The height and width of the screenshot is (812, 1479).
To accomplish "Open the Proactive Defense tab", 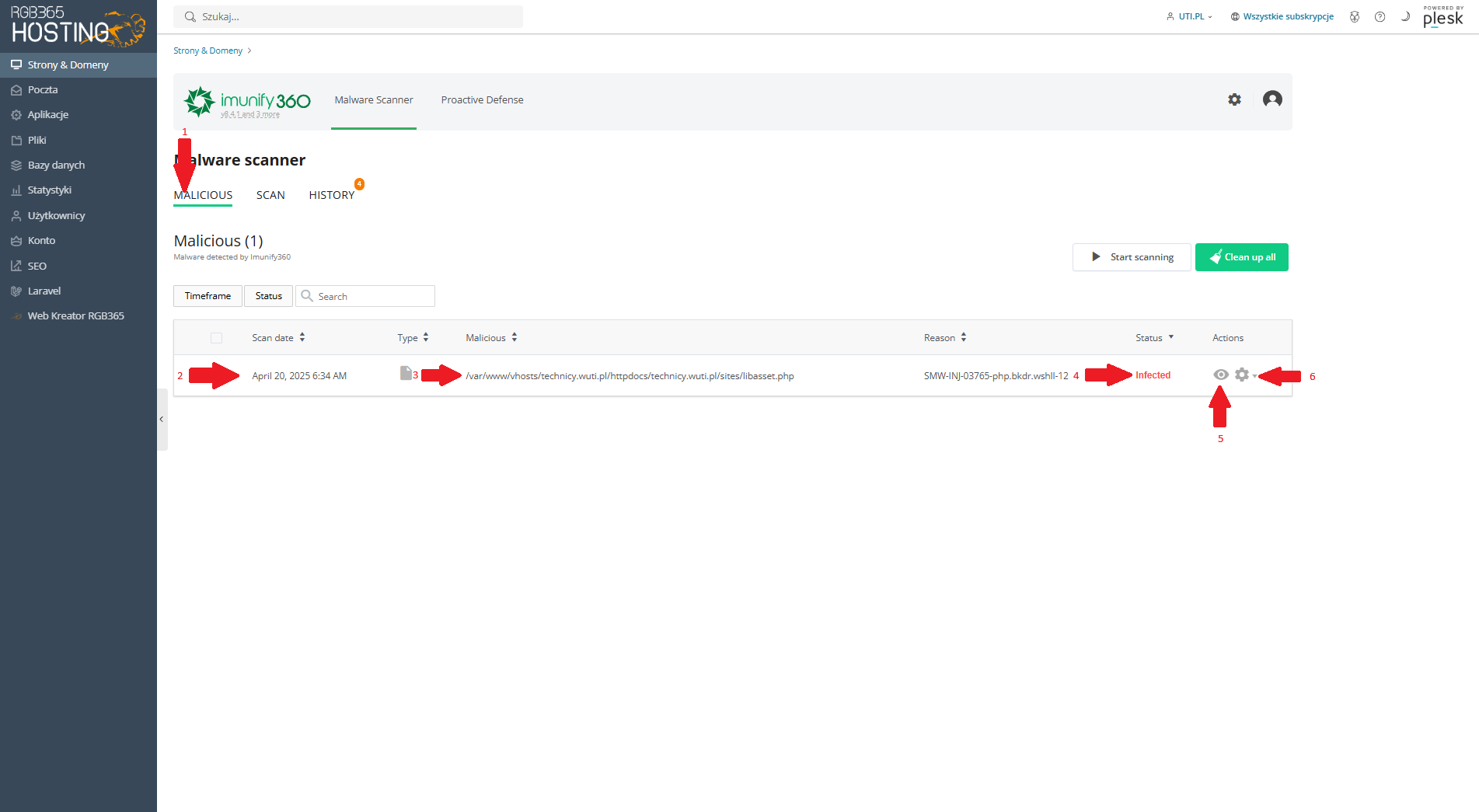I will 482,100.
